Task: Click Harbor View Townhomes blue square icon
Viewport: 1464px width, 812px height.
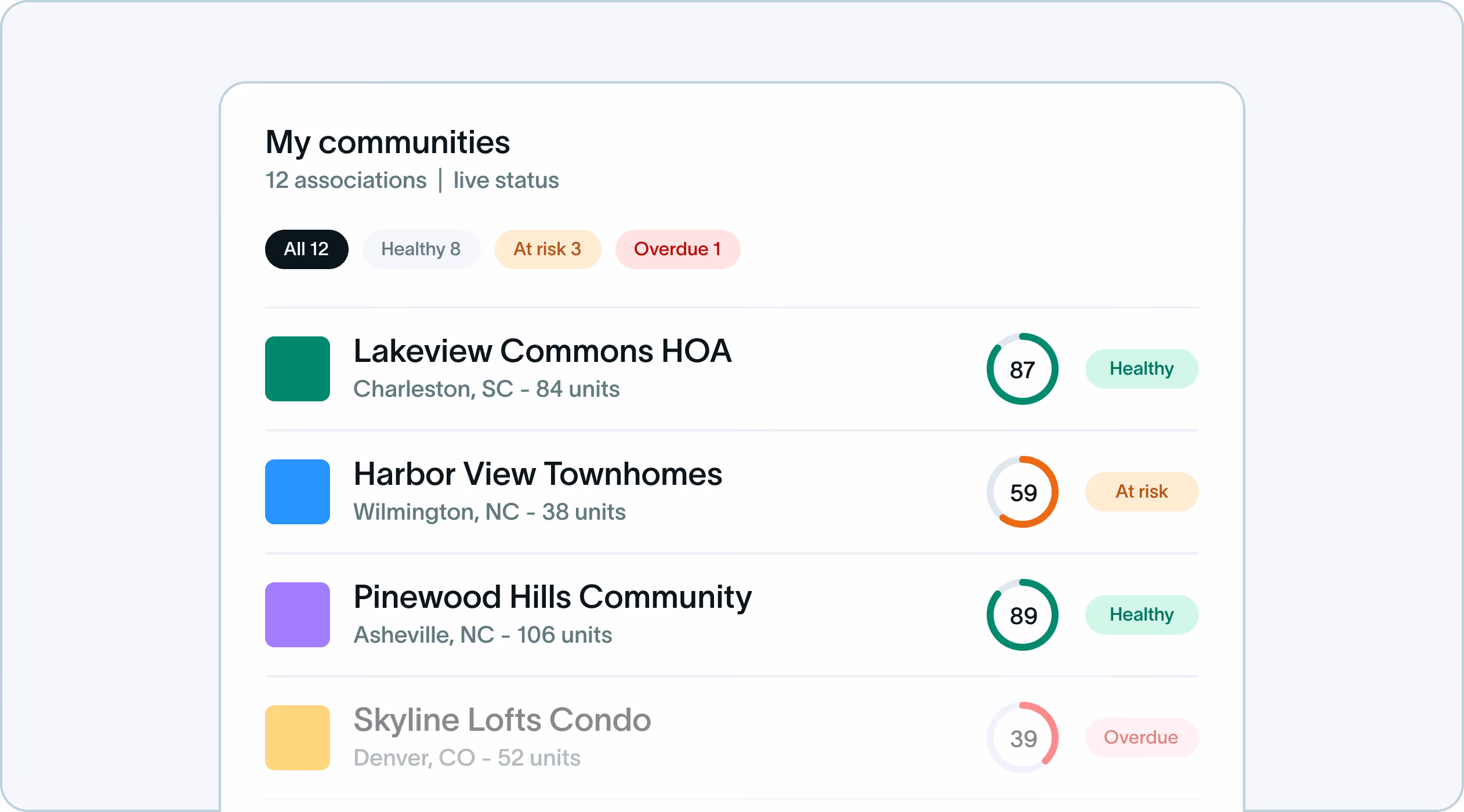Action: point(297,492)
